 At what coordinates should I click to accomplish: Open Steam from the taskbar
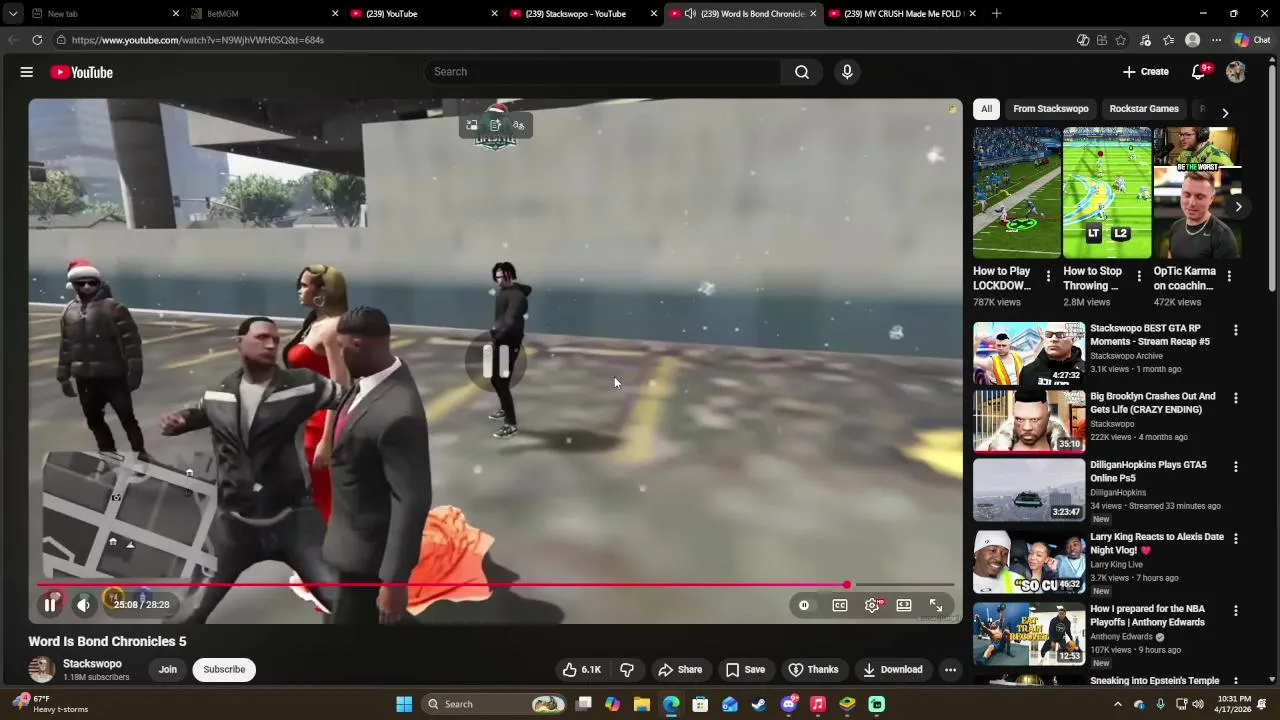pyautogui.click(x=759, y=704)
